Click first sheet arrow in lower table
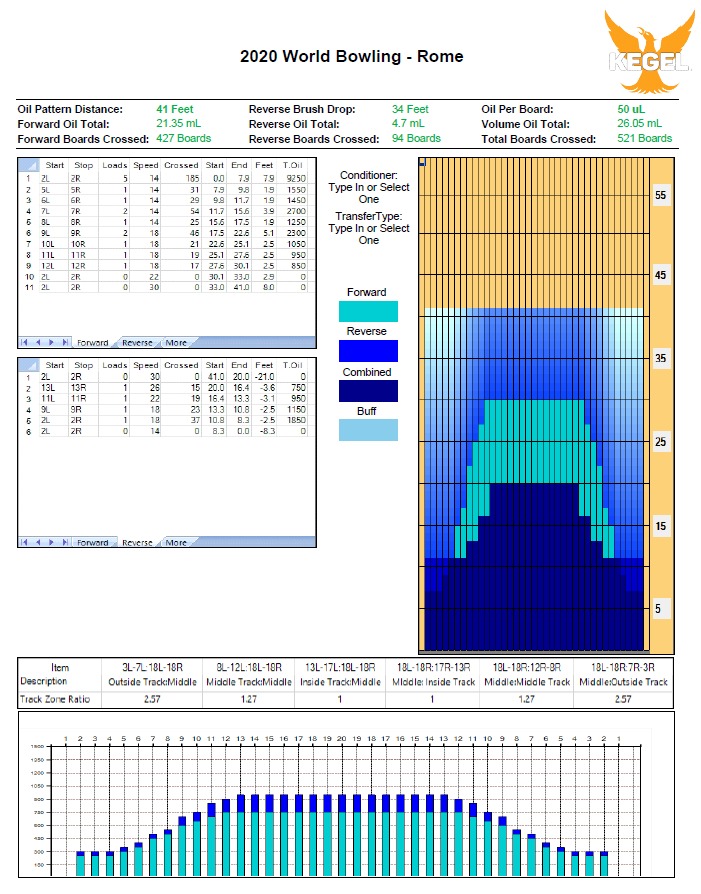 tap(26, 542)
